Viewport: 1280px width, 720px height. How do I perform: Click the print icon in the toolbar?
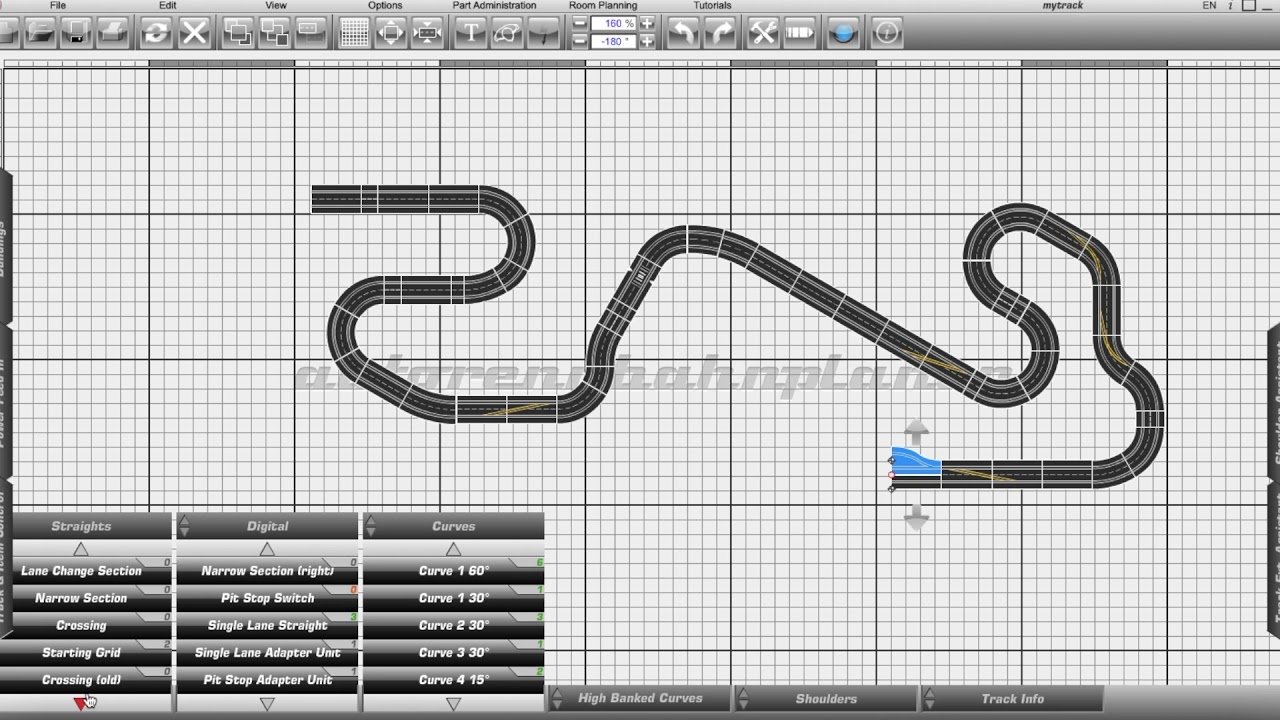(112, 33)
